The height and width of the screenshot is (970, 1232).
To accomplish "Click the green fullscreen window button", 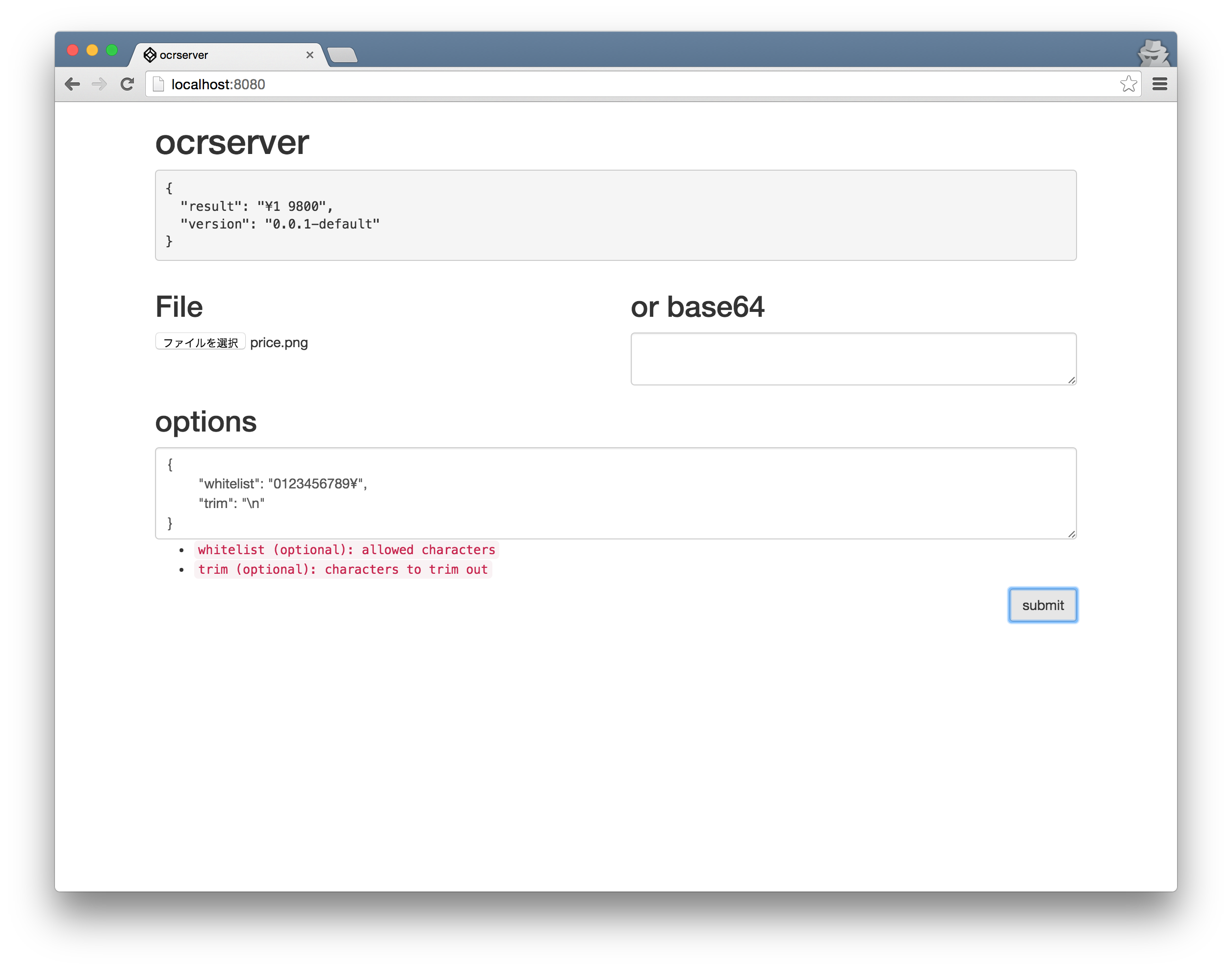I will [x=112, y=51].
